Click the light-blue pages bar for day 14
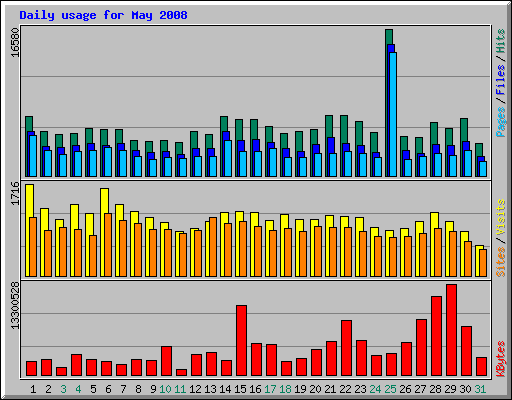The height and width of the screenshot is (400, 512). 228,158
